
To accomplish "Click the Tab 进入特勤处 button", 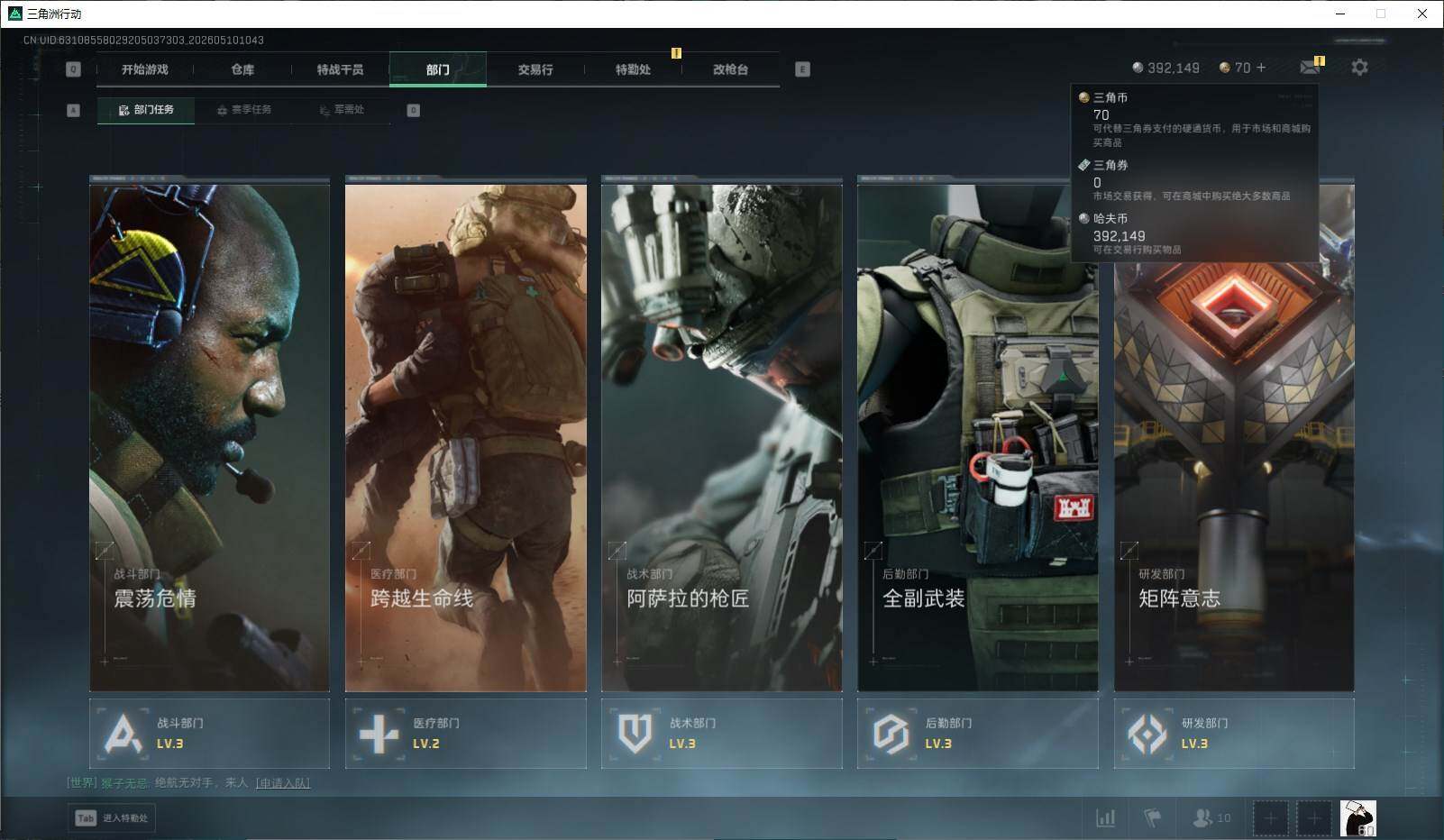I will (x=112, y=817).
